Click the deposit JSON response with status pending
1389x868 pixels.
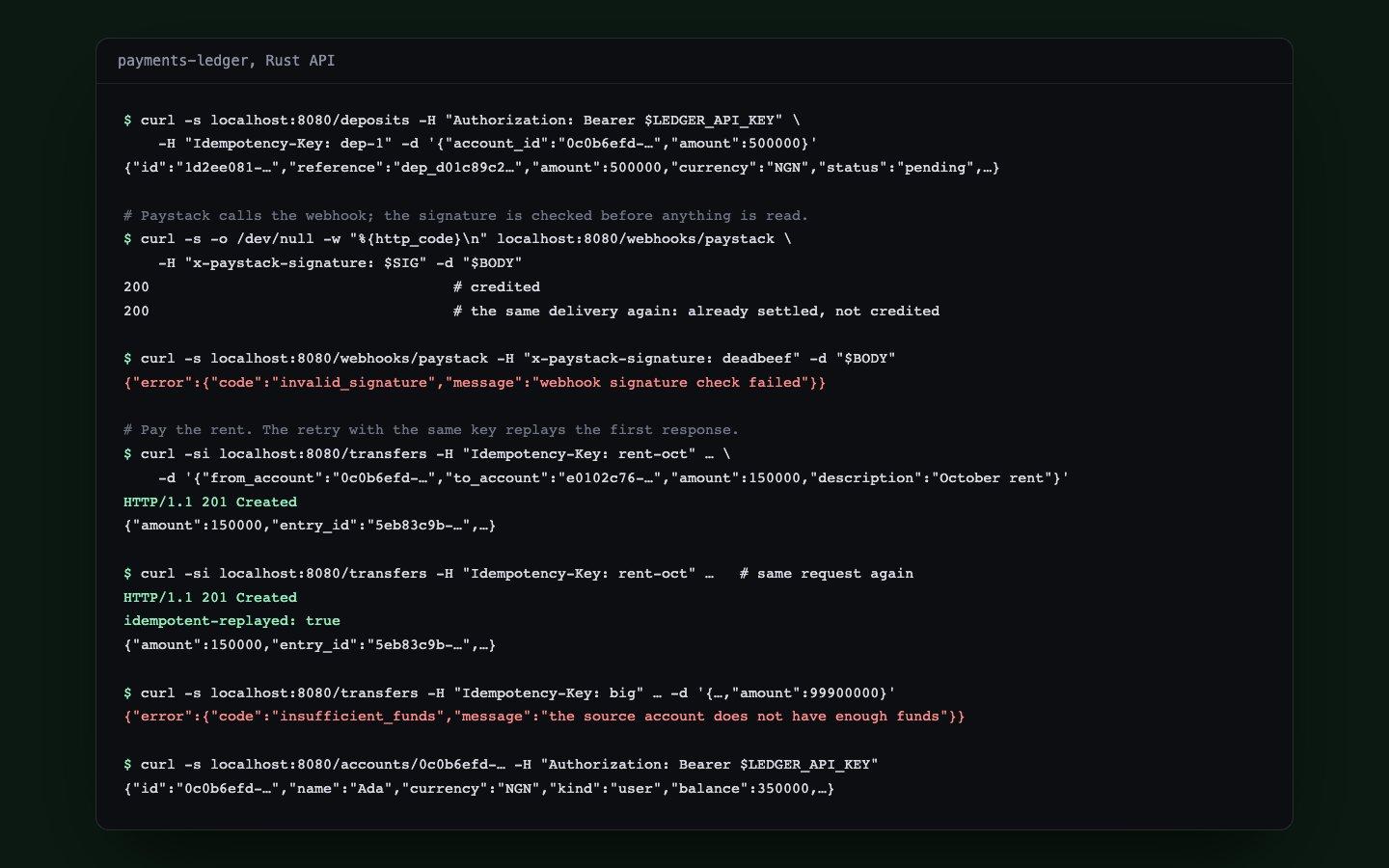pos(561,168)
